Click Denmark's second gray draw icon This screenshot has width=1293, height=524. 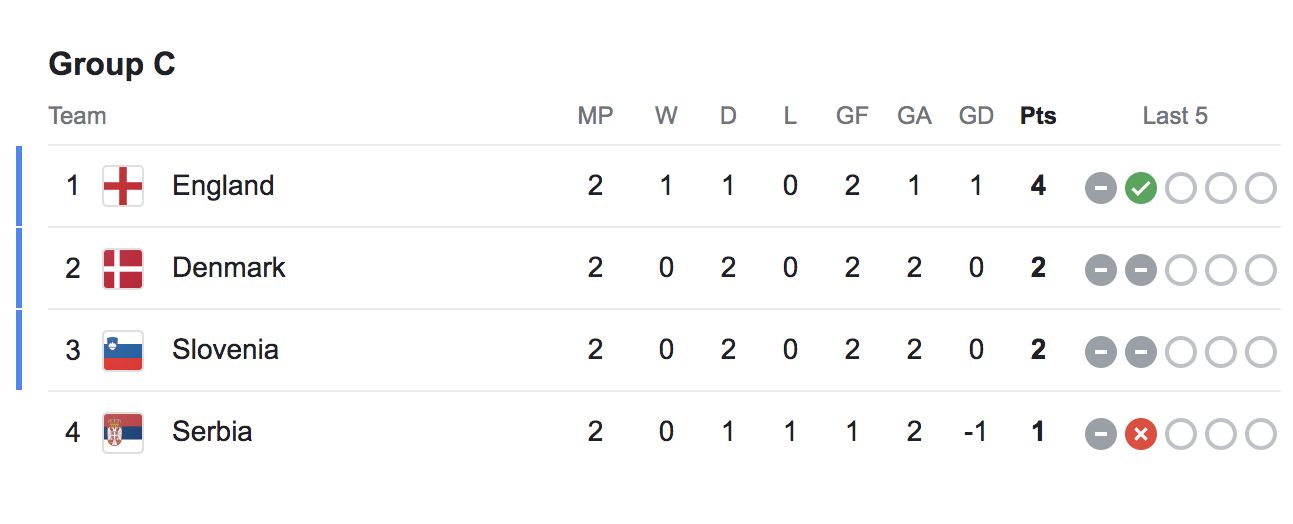click(x=1140, y=270)
